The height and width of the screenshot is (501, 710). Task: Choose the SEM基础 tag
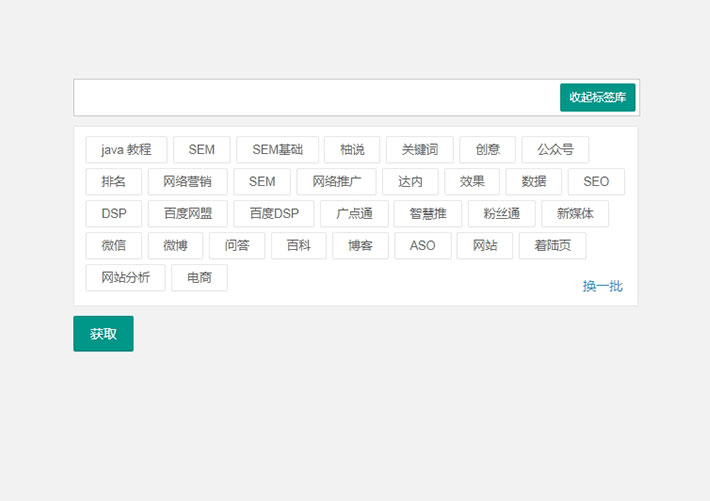[x=277, y=149]
